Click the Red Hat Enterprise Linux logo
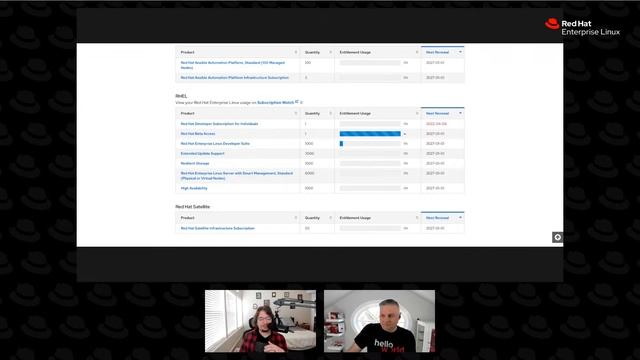The height and width of the screenshot is (360, 640). point(582,27)
